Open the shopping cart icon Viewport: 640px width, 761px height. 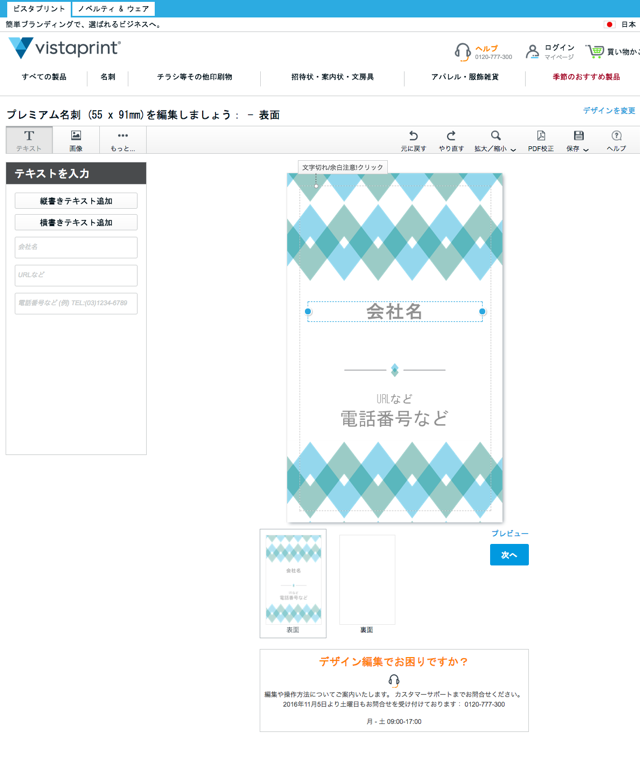click(x=595, y=51)
